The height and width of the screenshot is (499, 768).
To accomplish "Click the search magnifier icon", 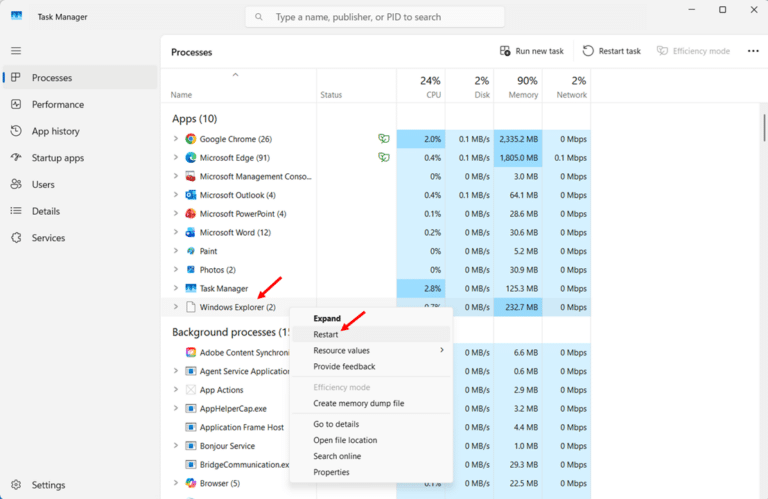I will [259, 17].
